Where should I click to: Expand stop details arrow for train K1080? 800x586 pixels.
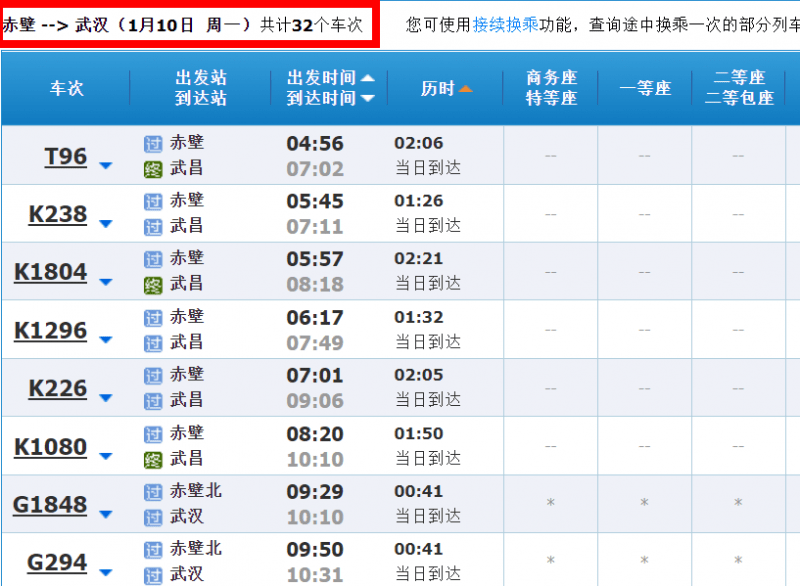coord(106,456)
